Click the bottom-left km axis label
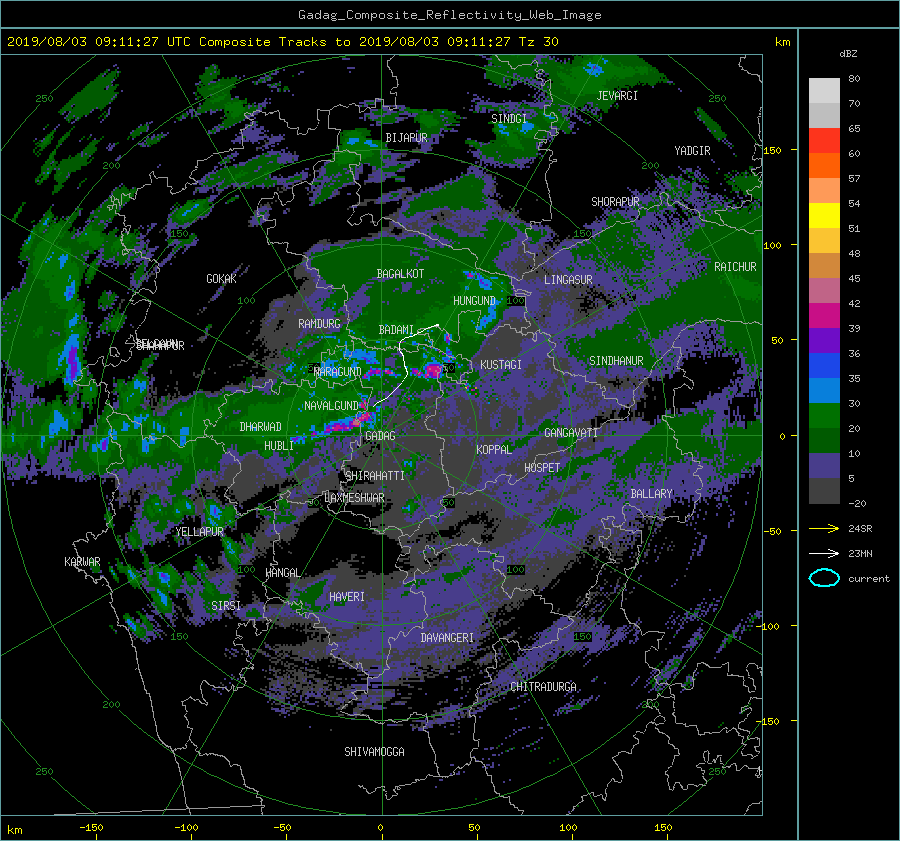 click(x=14, y=830)
